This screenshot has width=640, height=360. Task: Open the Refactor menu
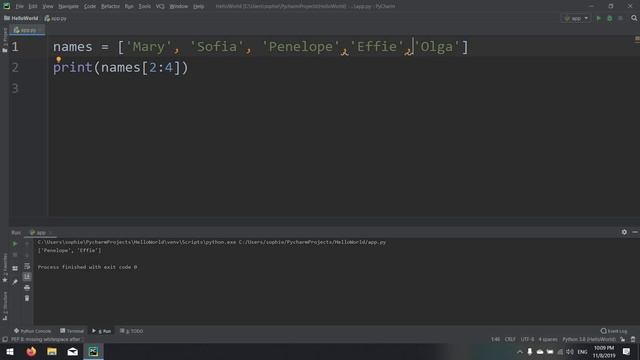[110, 7]
